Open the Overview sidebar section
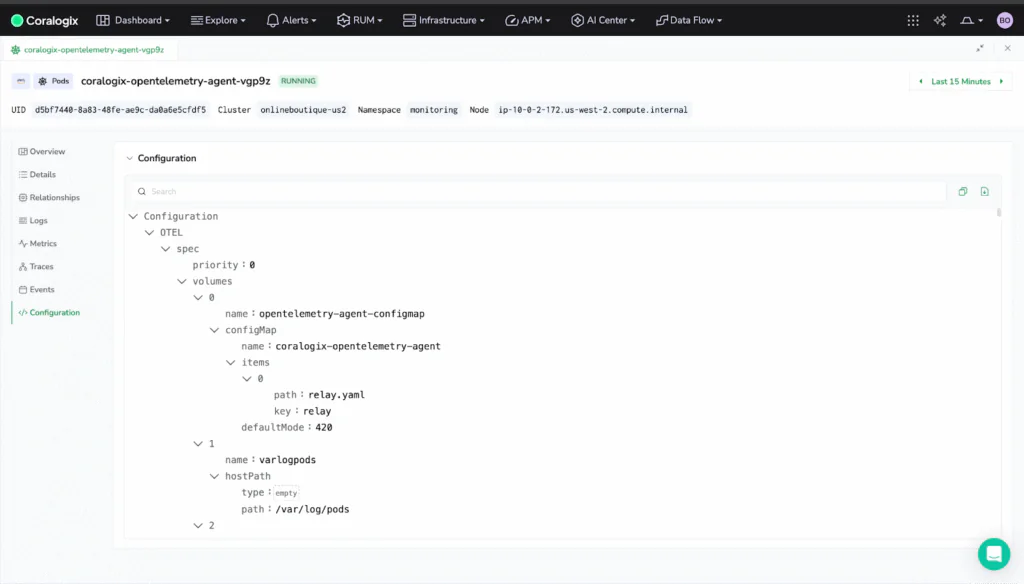This screenshot has height=584, width=1024. tap(42, 152)
